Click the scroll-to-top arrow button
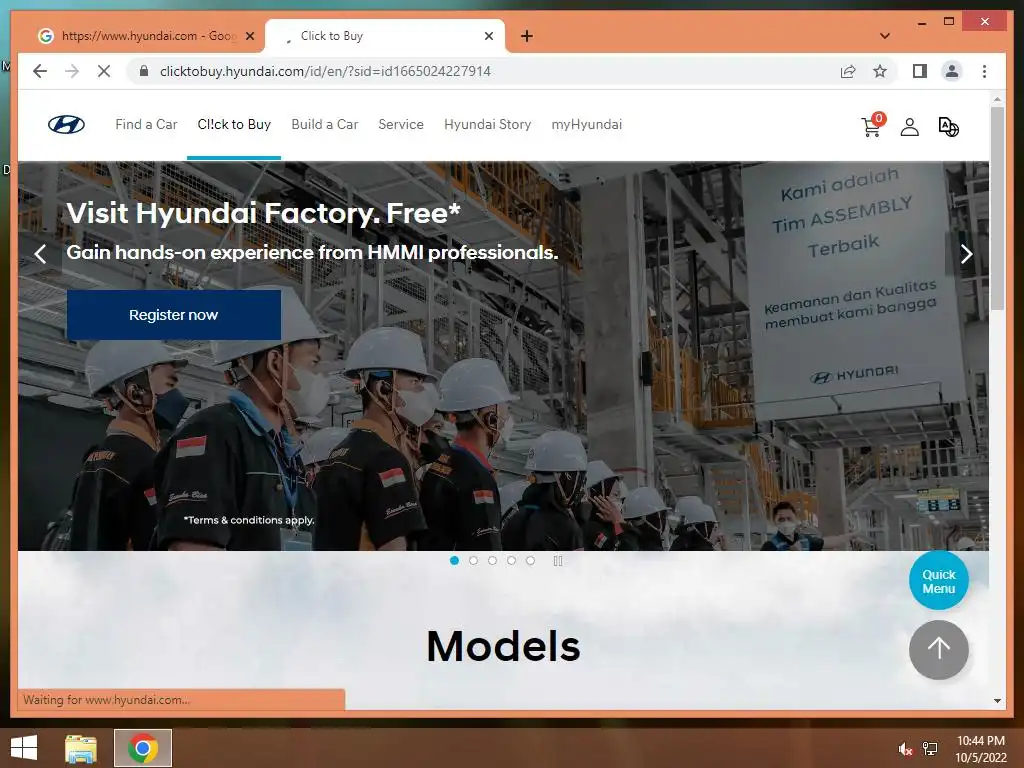The height and width of the screenshot is (768, 1024). pyautogui.click(x=938, y=649)
